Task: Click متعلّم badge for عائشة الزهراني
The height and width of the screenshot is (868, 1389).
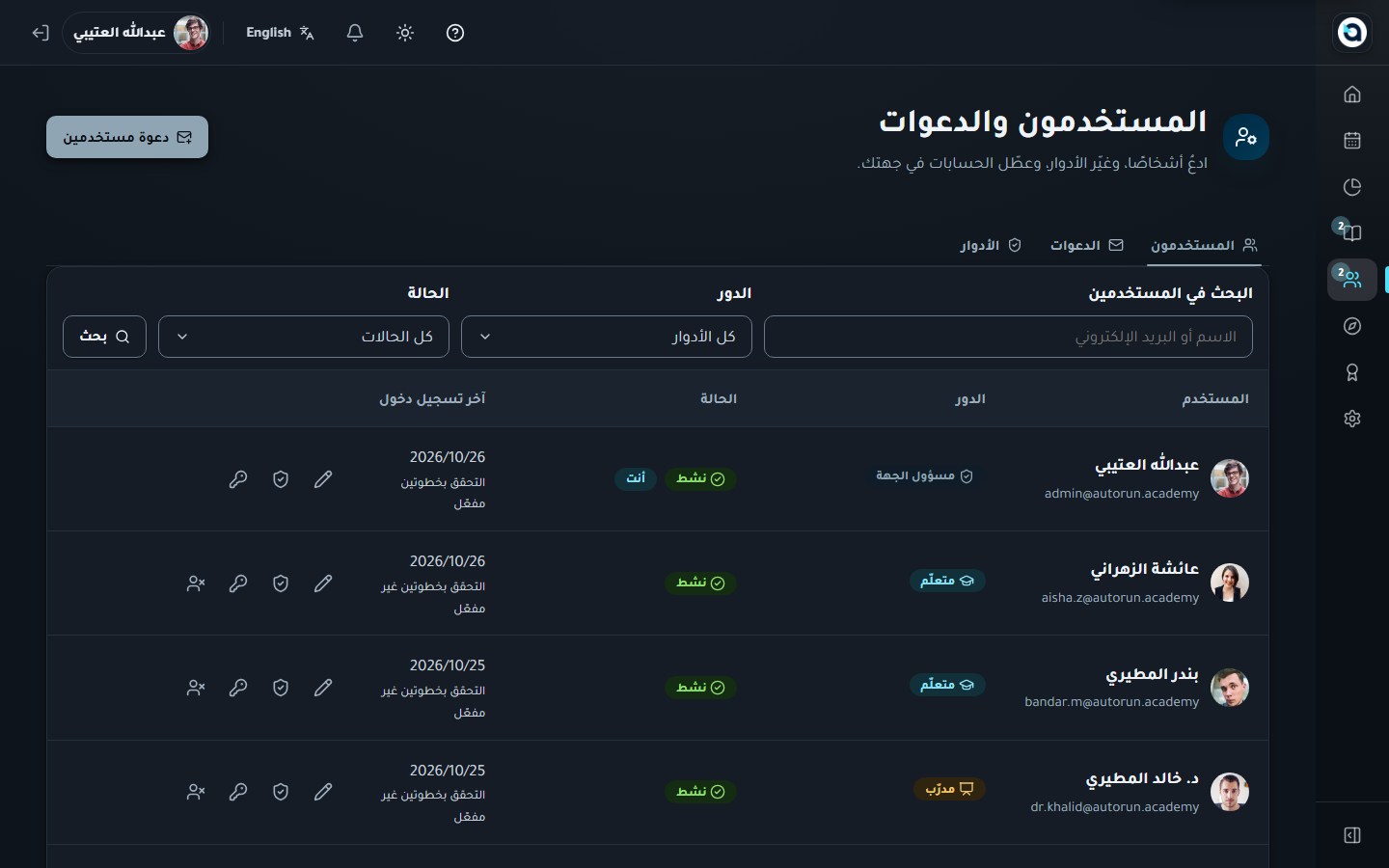Action: [947, 581]
